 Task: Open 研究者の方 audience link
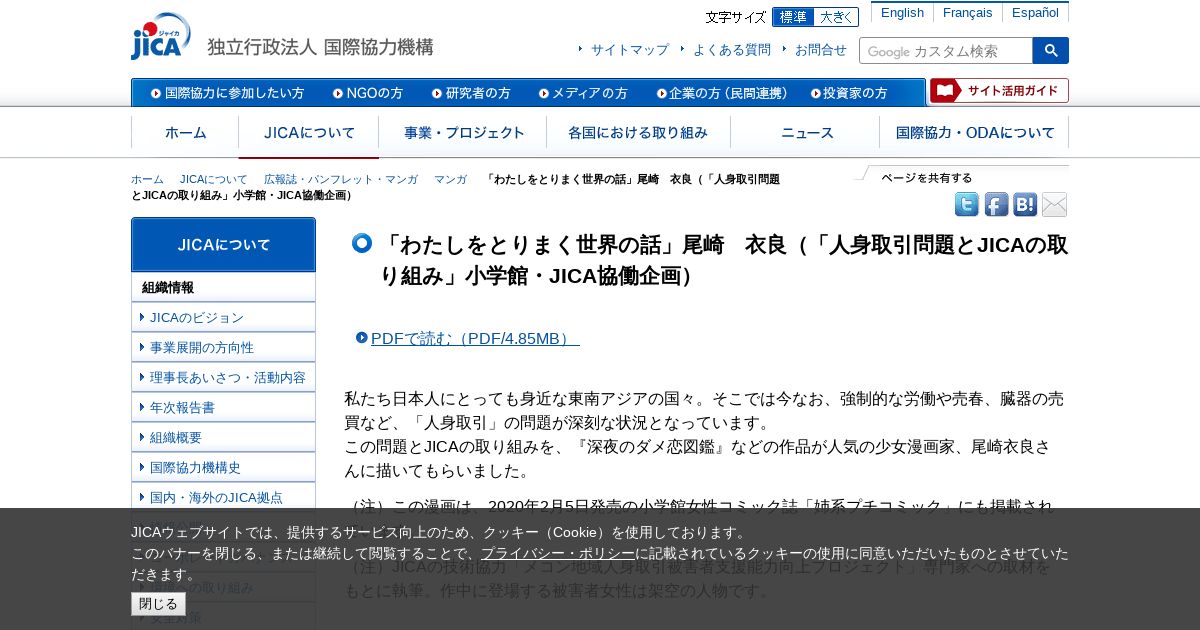pos(471,93)
